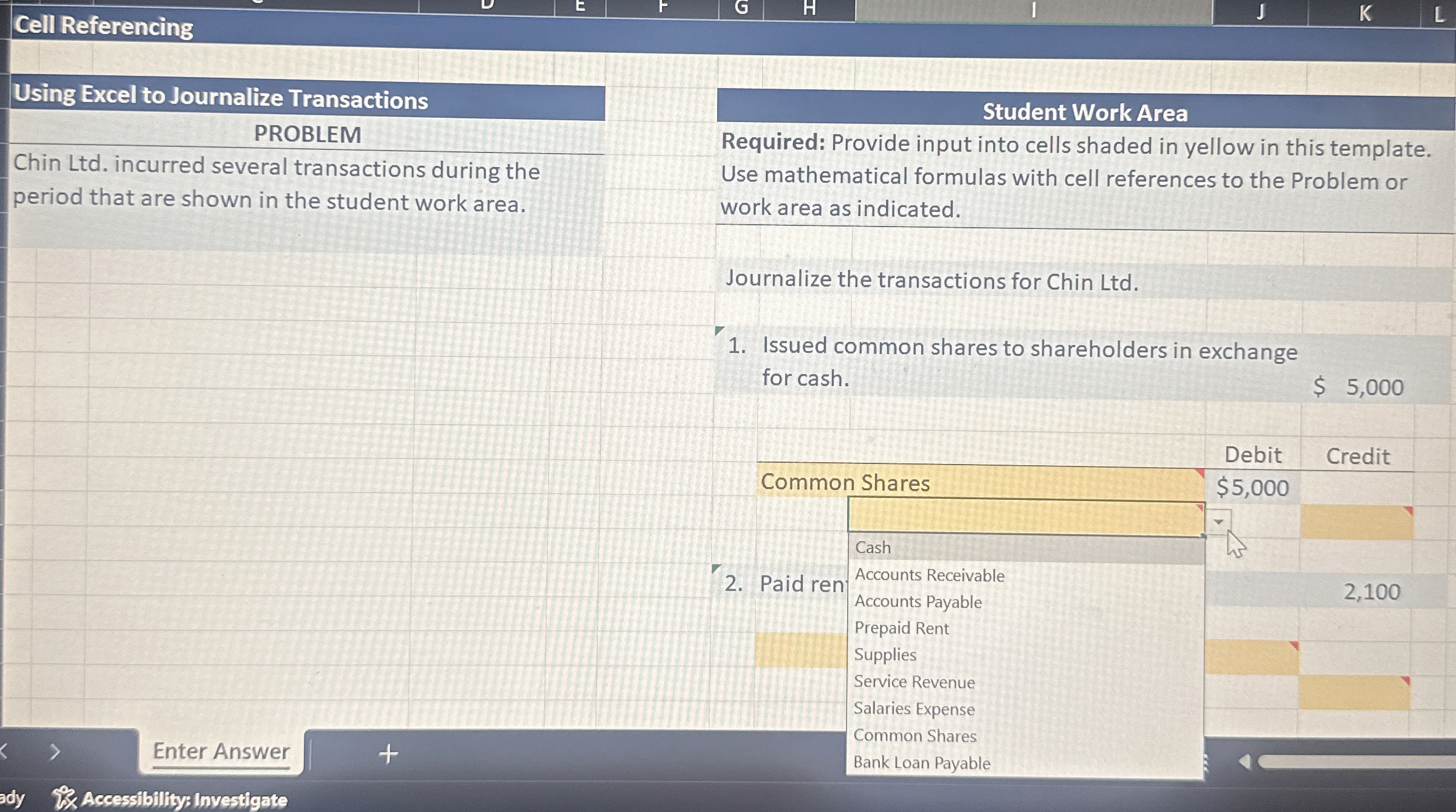This screenshot has height=812, width=1456.
Task: Select column H header
Action: pyautogui.click(x=809, y=8)
